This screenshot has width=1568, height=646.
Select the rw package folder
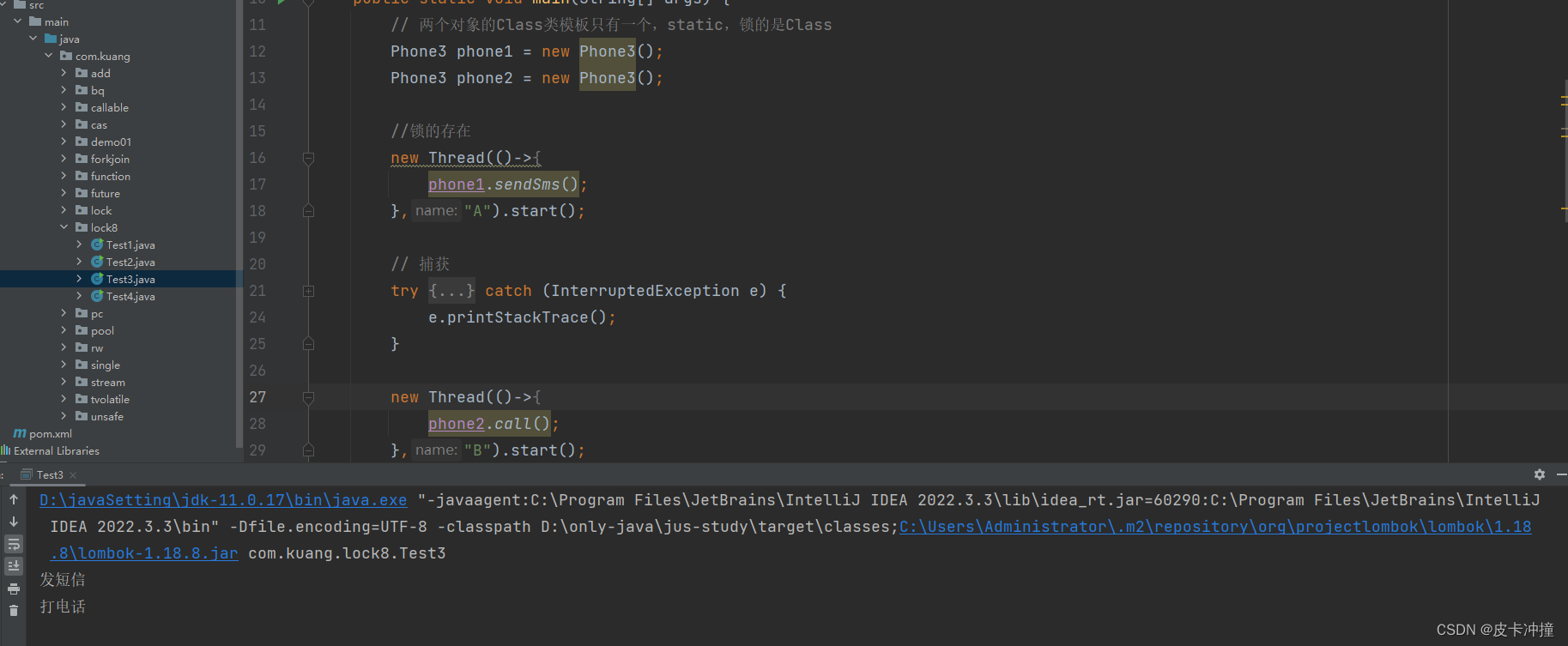tap(89, 347)
